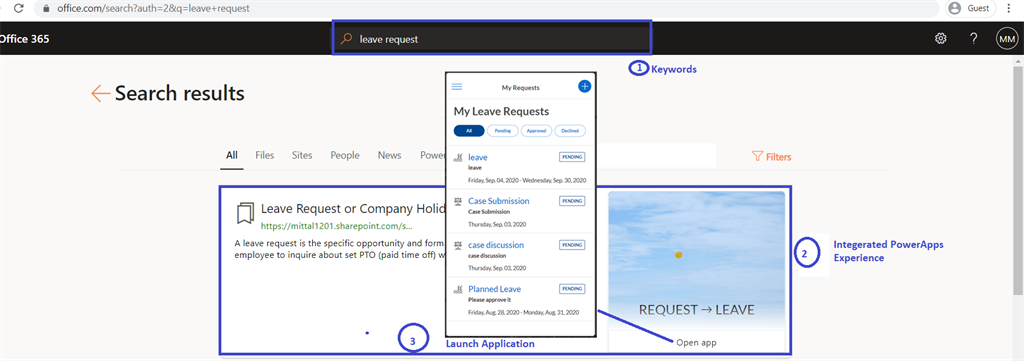Open the MM account avatar
The width and height of the screenshot is (1024, 361).
(1006, 39)
